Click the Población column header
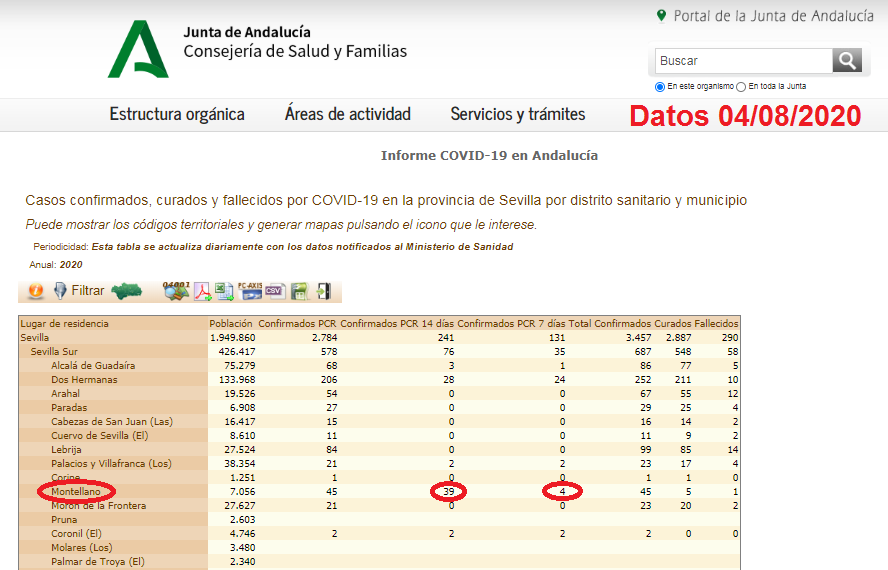This screenshot has width=888, height=570. click(x=231, y=324)
